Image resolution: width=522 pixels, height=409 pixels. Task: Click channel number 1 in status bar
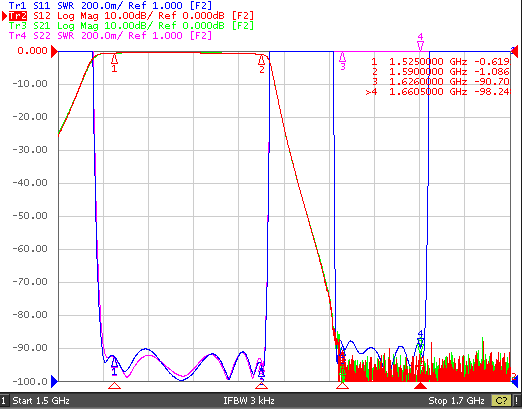tap(3, 400)
